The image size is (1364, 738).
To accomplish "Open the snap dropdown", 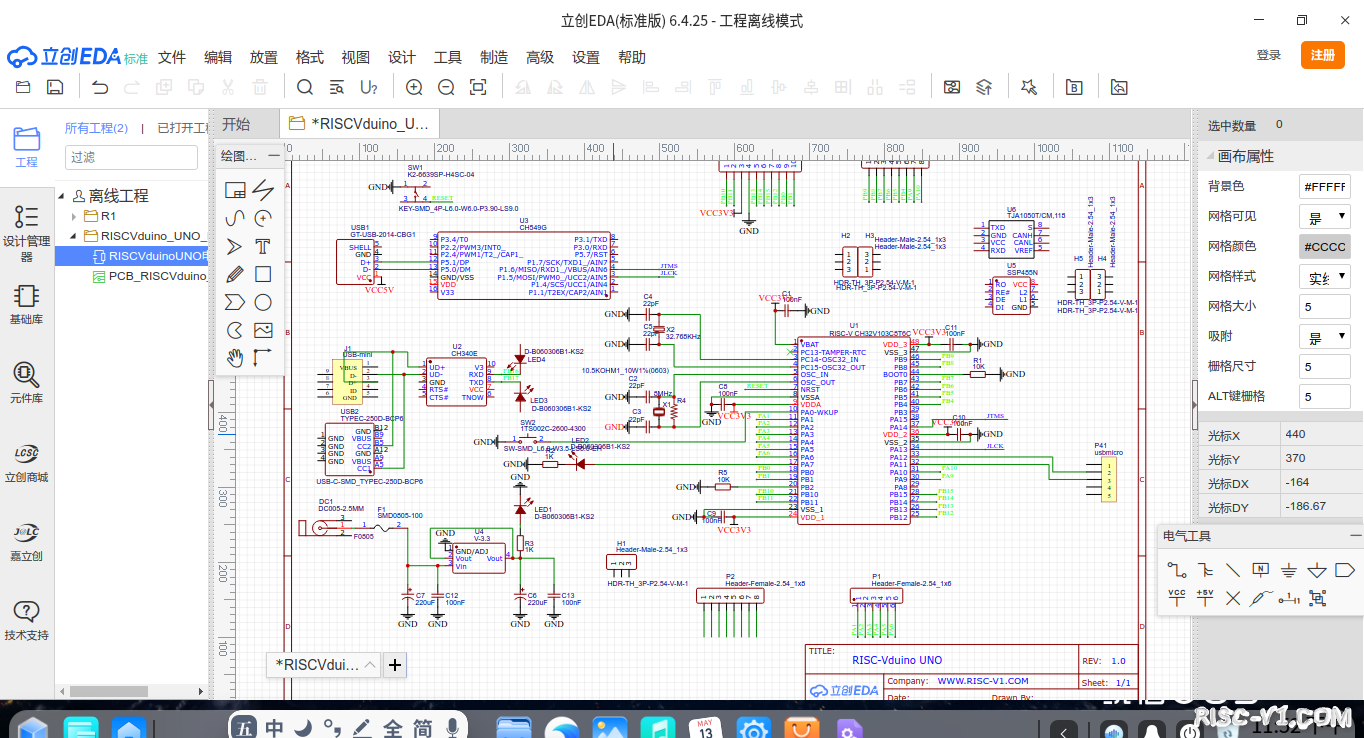I will [1324, 336].
